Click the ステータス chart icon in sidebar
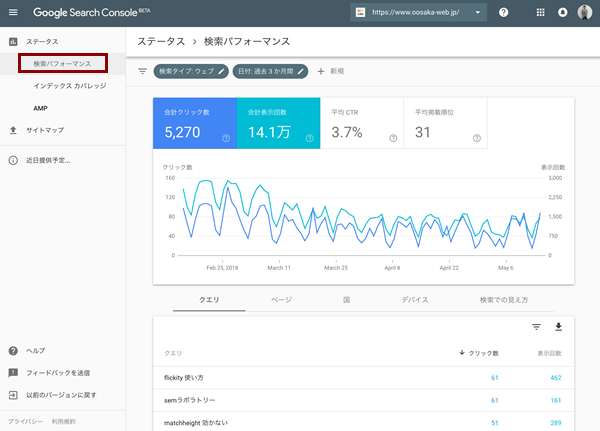The height and width of the screenshot is (431, 600). click(13, 41)
